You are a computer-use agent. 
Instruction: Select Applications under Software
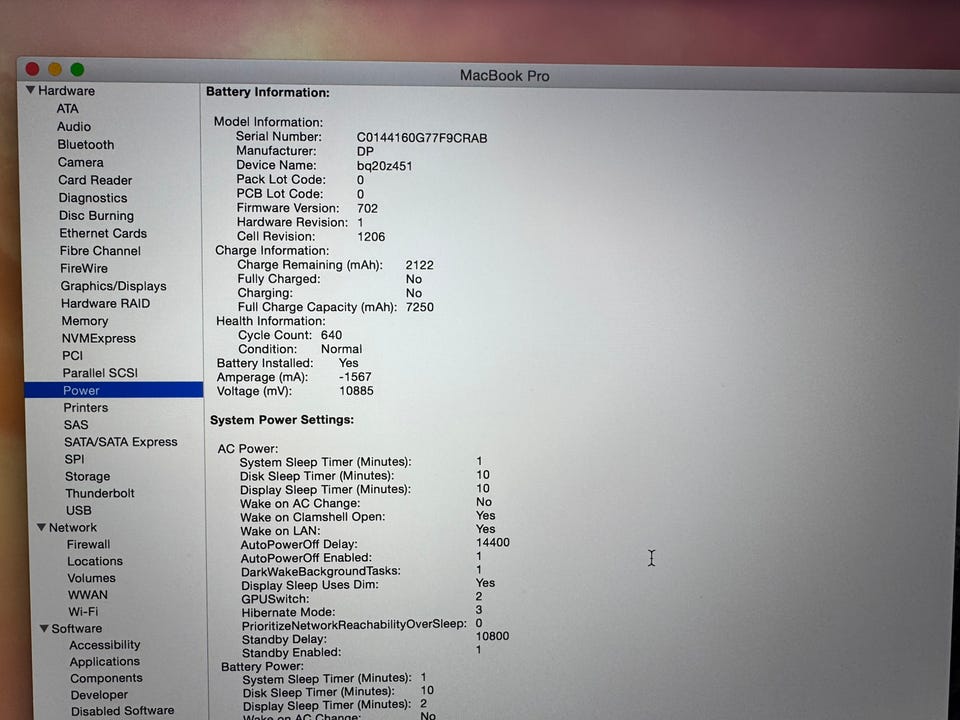point(105,661)
